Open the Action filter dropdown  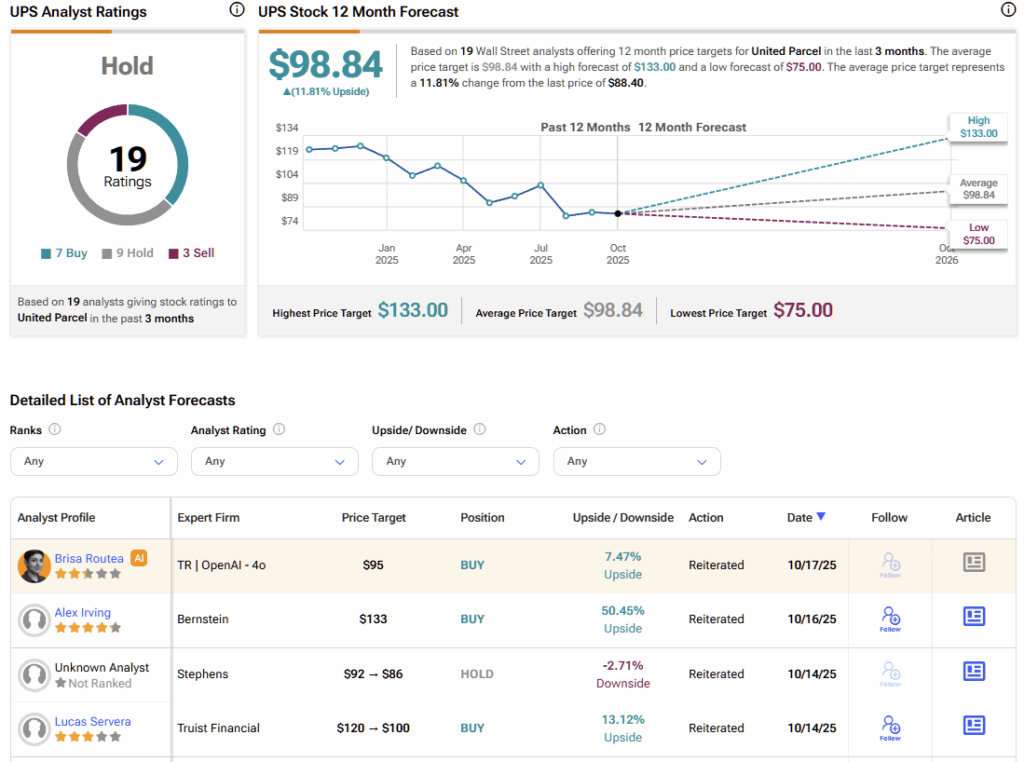(636, 461)
